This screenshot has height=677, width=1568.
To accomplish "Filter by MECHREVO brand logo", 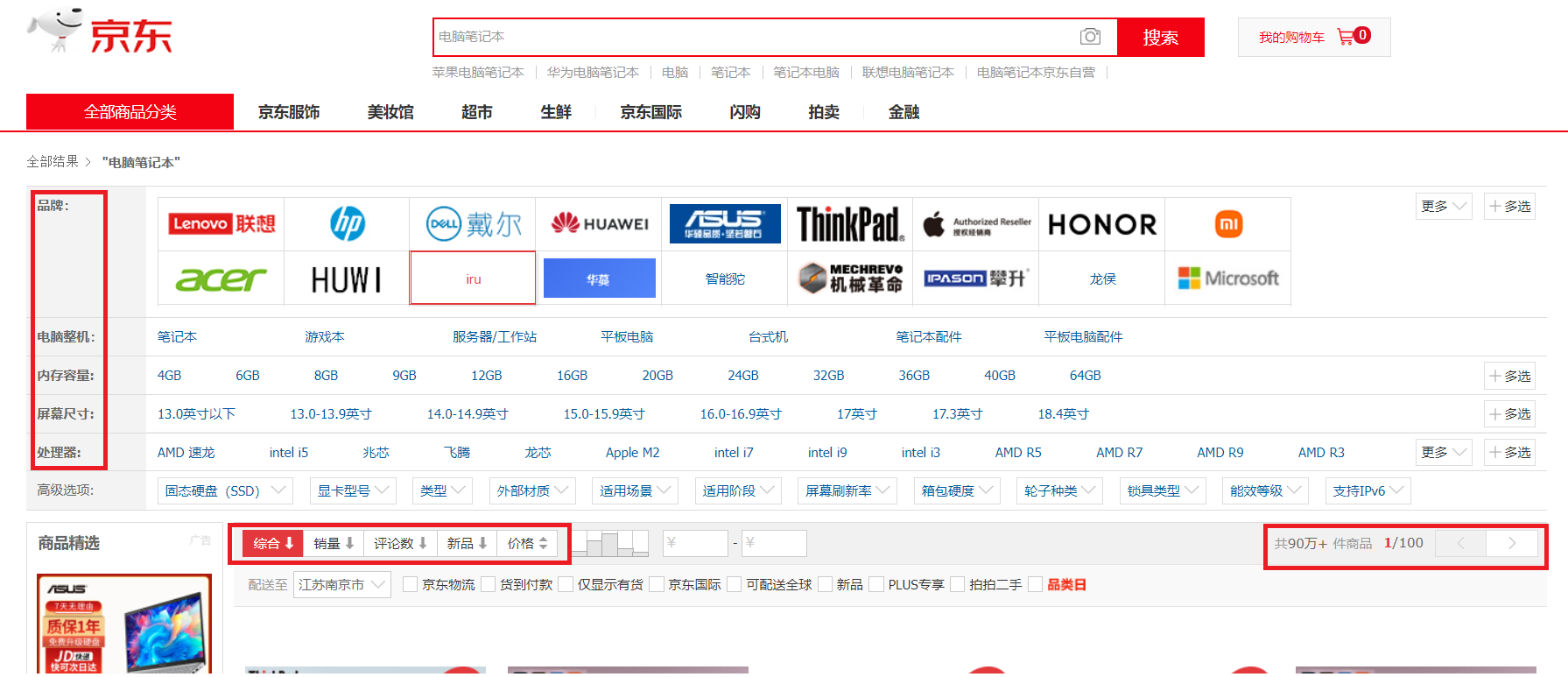I will [850, 279].
